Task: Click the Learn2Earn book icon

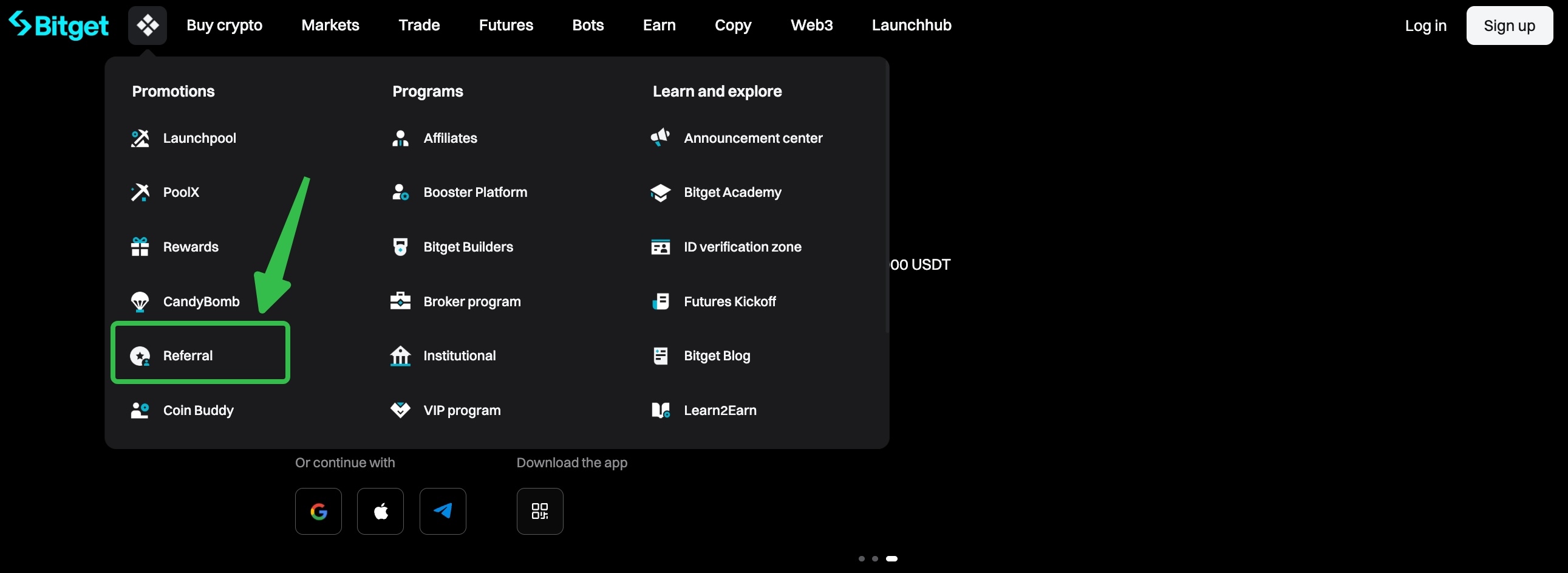Action: coord(661,410)
